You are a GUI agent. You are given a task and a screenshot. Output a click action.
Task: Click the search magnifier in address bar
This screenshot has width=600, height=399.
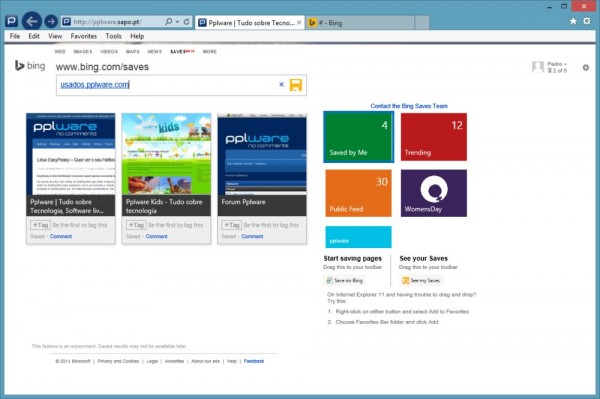click(169, 22)
